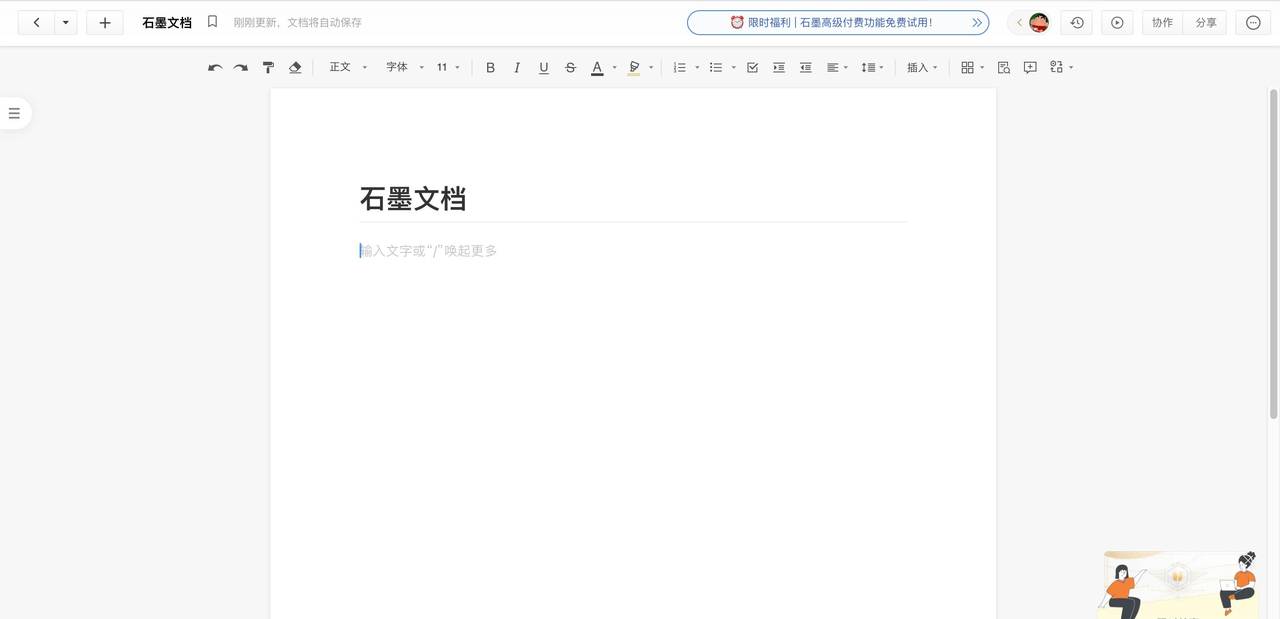Select the clear formatting eraser icon
Viewport: 1280px width, 619px height.
click(295, 66)
